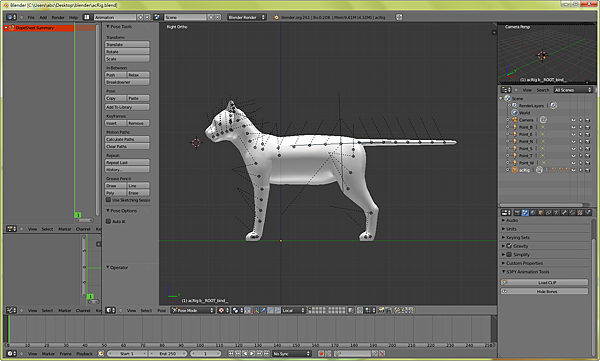Click the current frame number field

coord(205,354)
